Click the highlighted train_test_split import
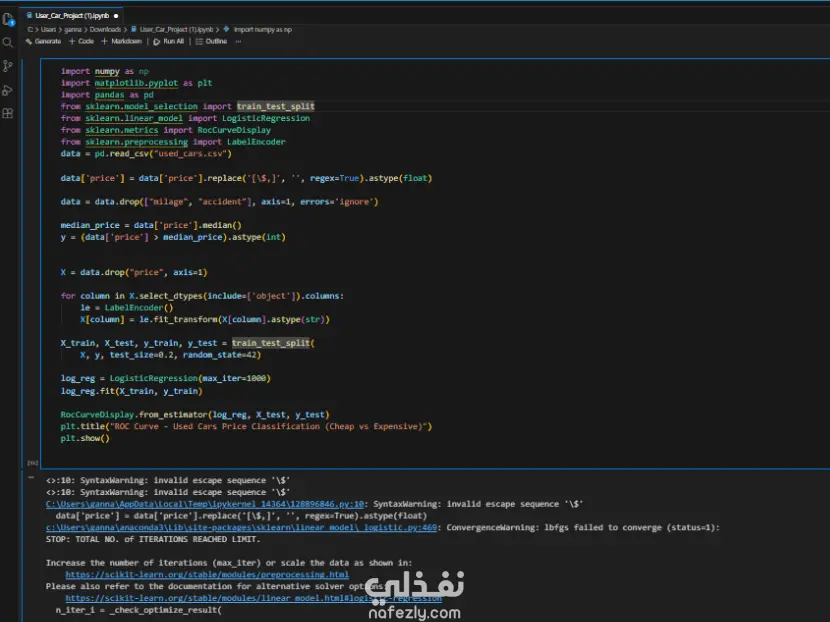Screen dimensions: 830x622 point(275,106)
